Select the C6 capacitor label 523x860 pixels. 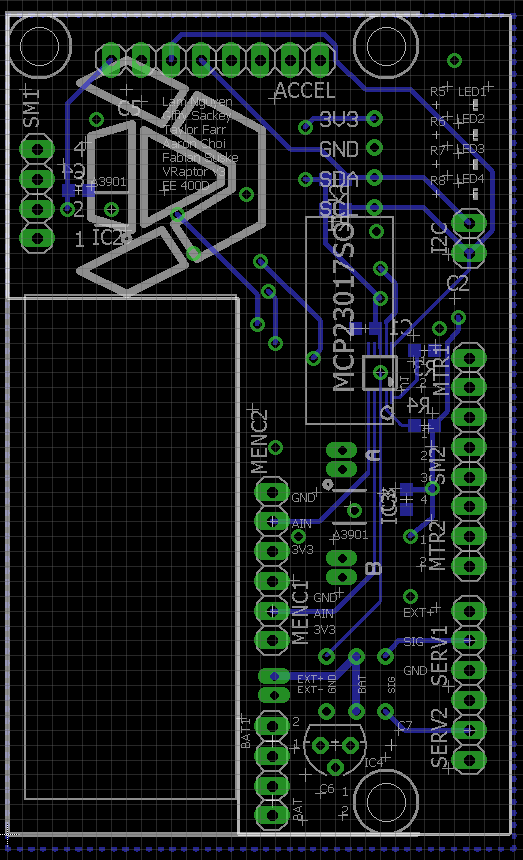tap(327, 789)
